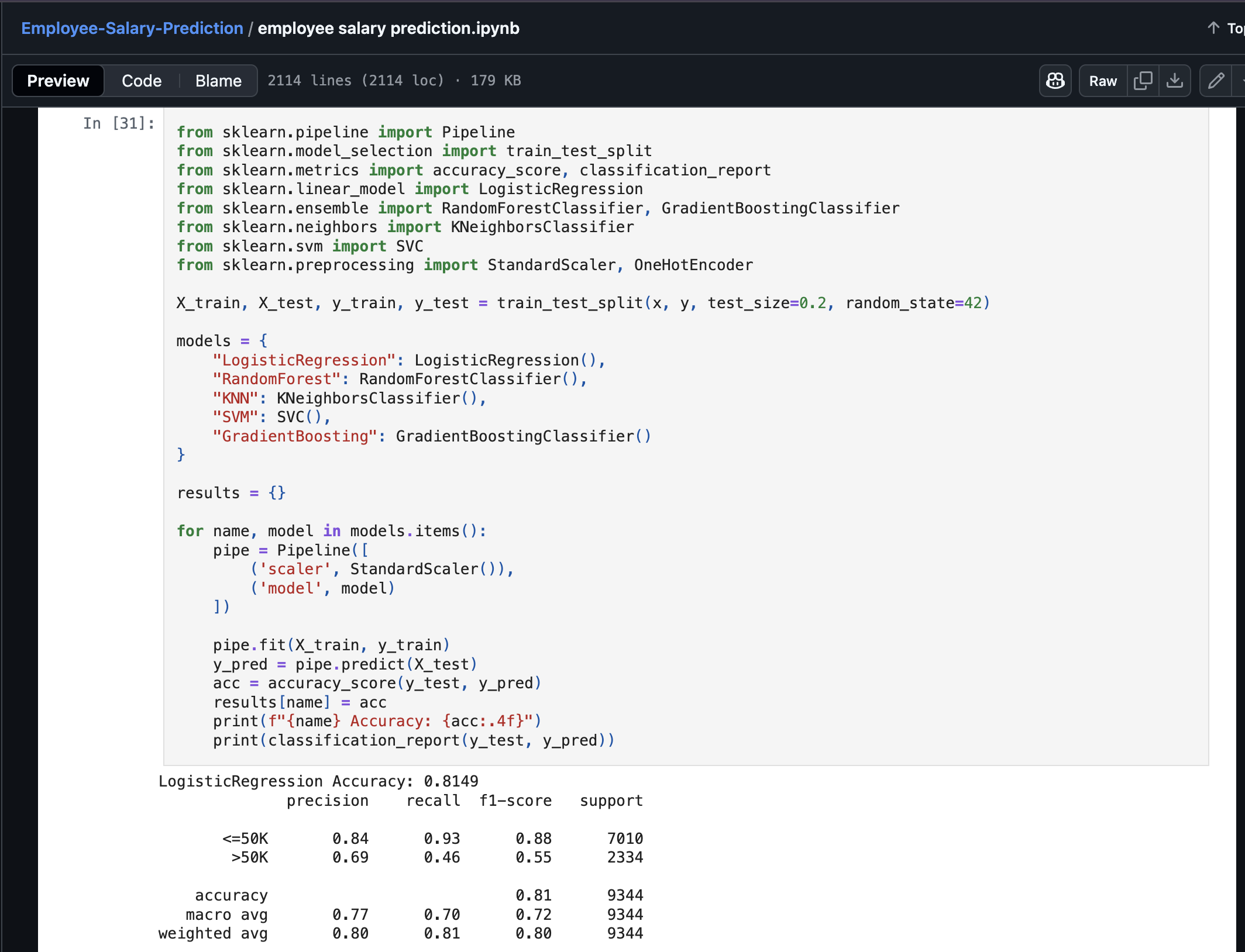Switch to Code tab
1245x952 pixels.
(141, 81)
